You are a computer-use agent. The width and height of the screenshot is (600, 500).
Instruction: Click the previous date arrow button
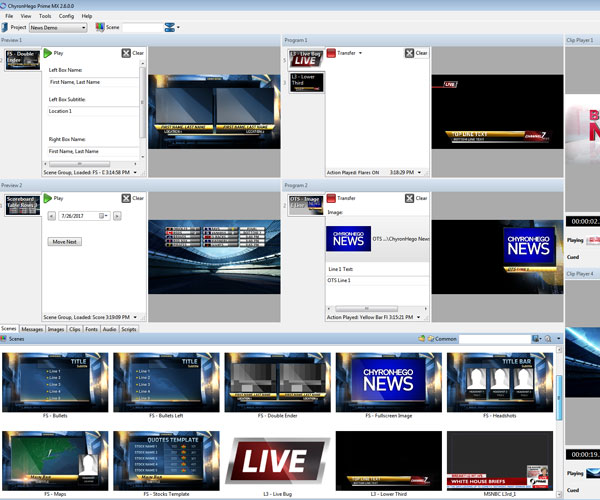pyautogui.click(x=52, y=216)
